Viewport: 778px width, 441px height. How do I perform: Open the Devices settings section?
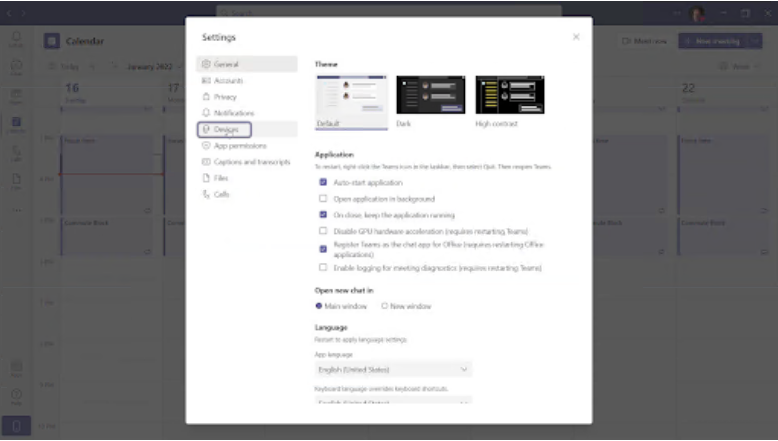[x=225, y=129]
